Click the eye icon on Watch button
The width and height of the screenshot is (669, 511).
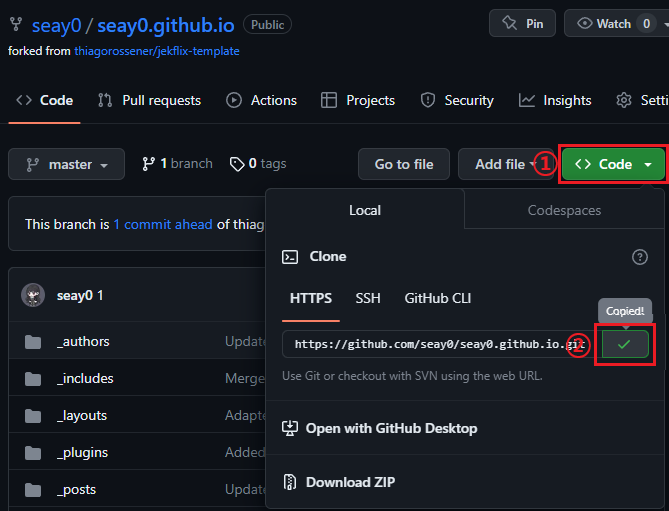click(x=585, y=23)
